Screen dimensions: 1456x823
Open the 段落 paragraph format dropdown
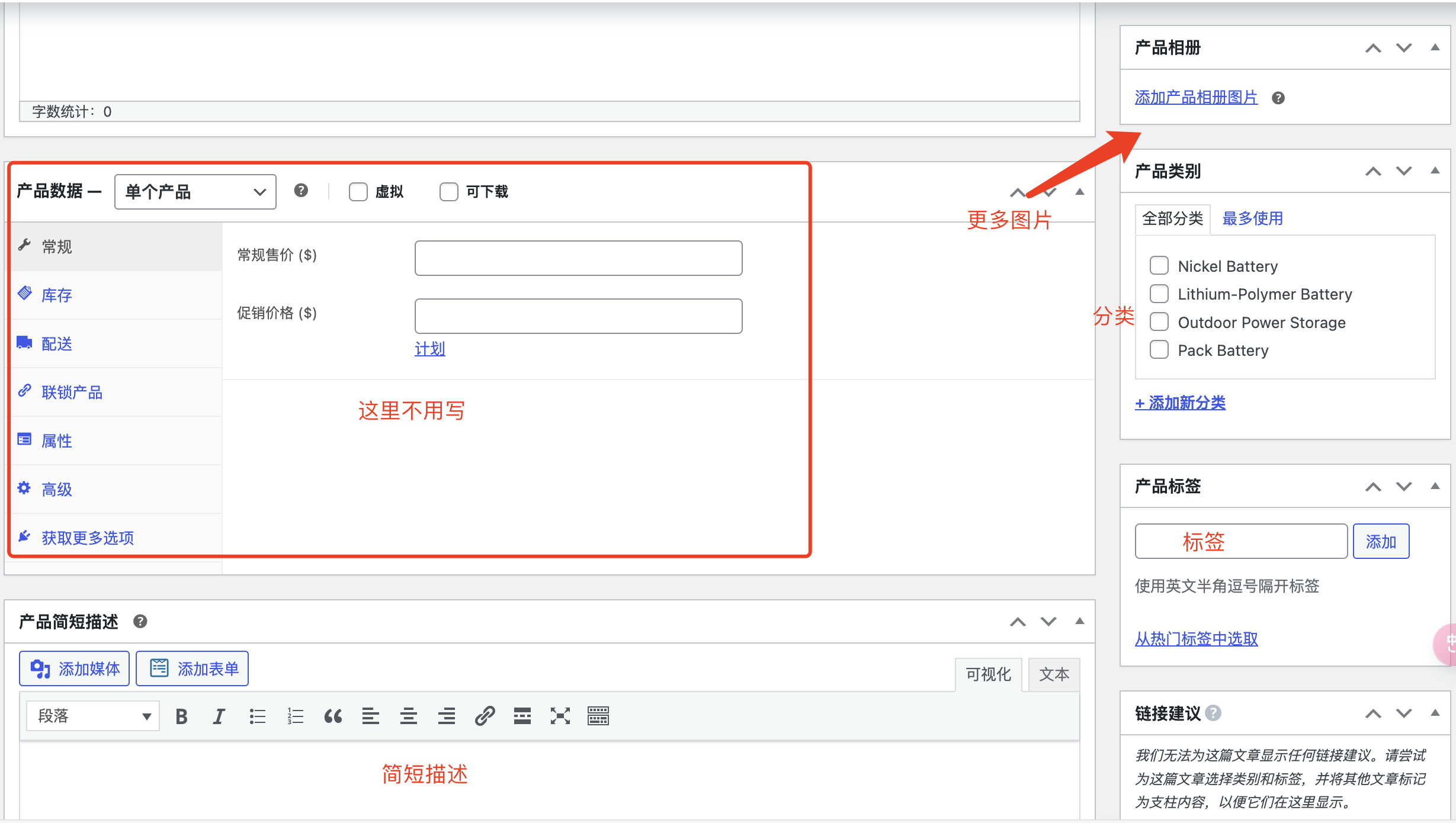(93, 716)
